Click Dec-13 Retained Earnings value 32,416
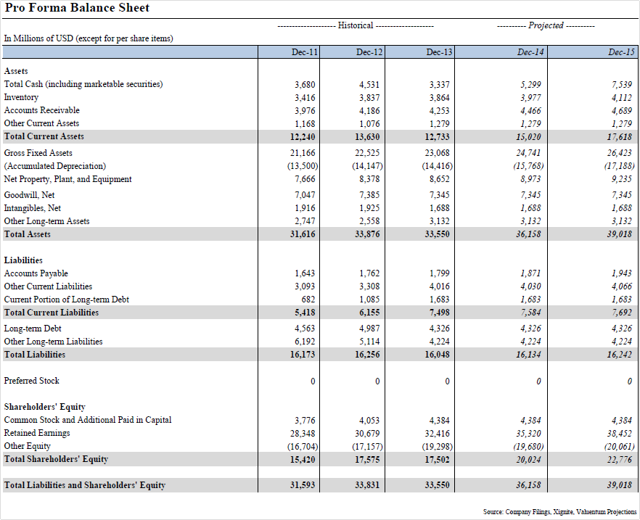Image resolution: width=640 pixels, height=520 pixels. (437, 433)
